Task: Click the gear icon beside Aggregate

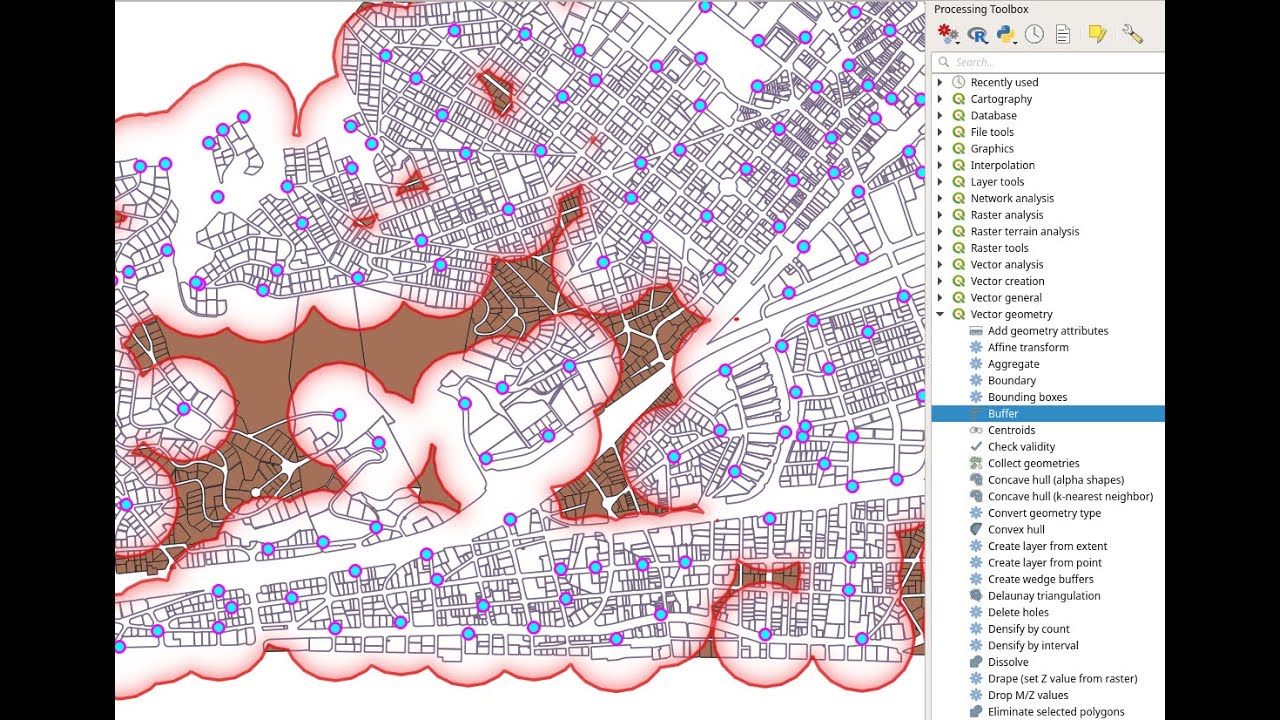Action: coord(976,364)
